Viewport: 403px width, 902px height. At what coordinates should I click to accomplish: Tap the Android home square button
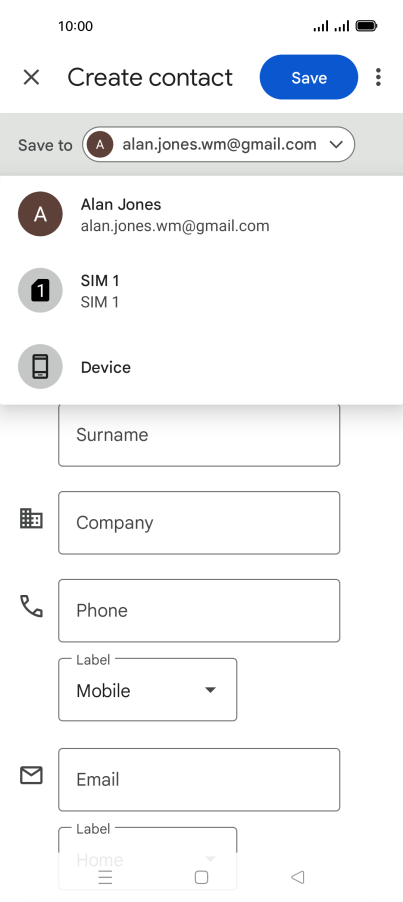[x=201, y=877]
